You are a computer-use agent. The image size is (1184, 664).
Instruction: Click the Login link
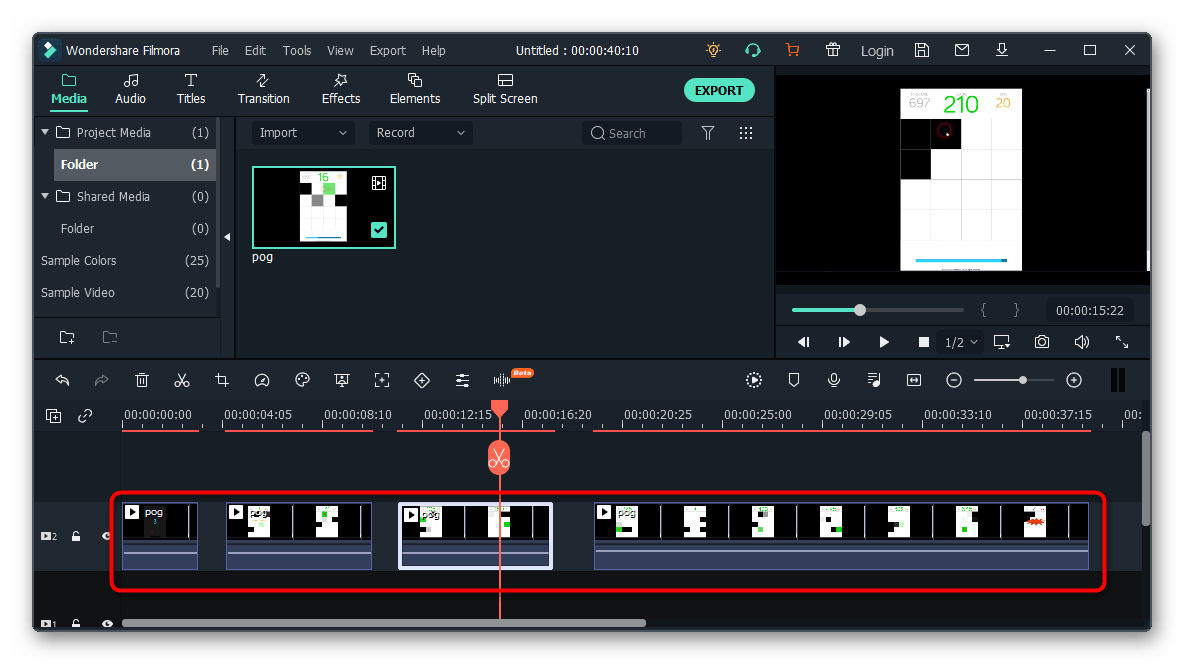point(877,51)
